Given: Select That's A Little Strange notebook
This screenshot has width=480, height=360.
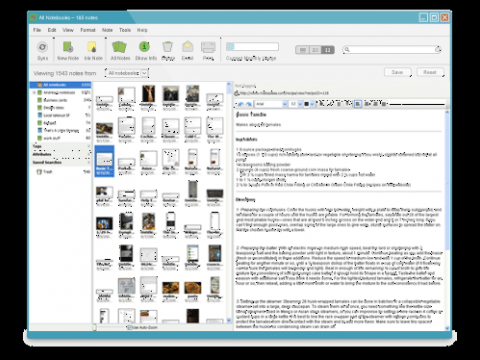Looking at the screenshot, I should 61,130.
